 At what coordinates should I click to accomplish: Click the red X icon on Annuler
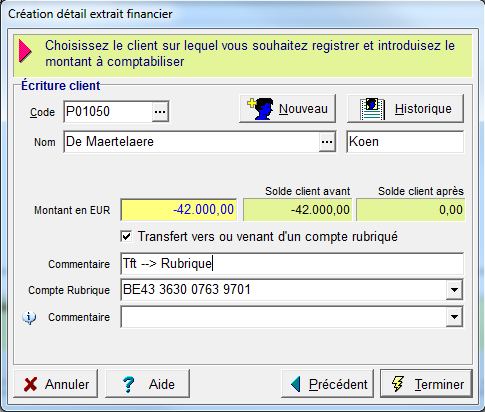pyautogui.click(x=30, y=384)
